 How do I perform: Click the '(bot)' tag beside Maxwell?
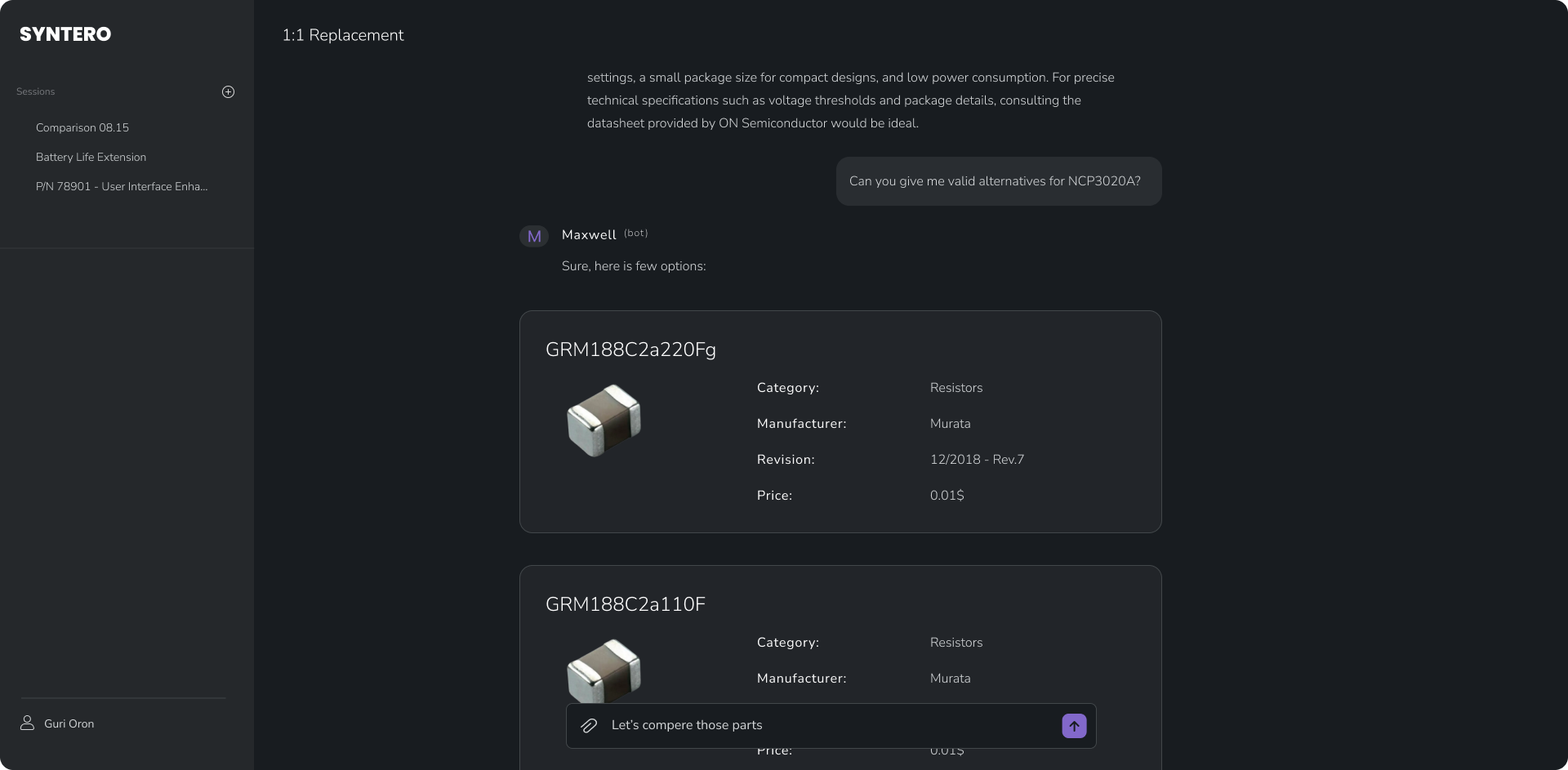(x=635, y=234)
